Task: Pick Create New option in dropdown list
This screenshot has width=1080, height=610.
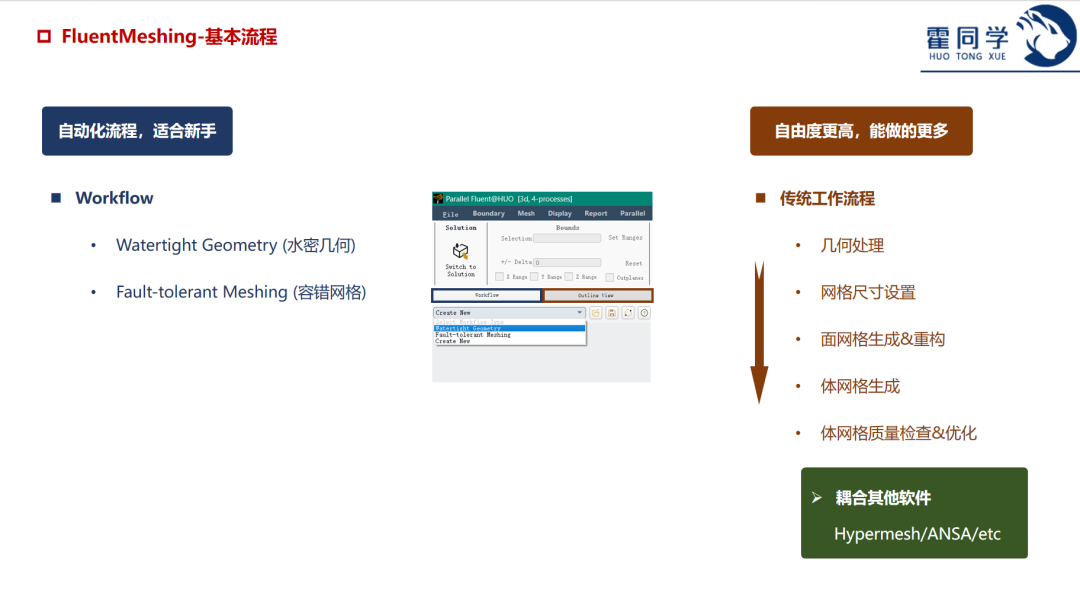Action: point(509,341)
